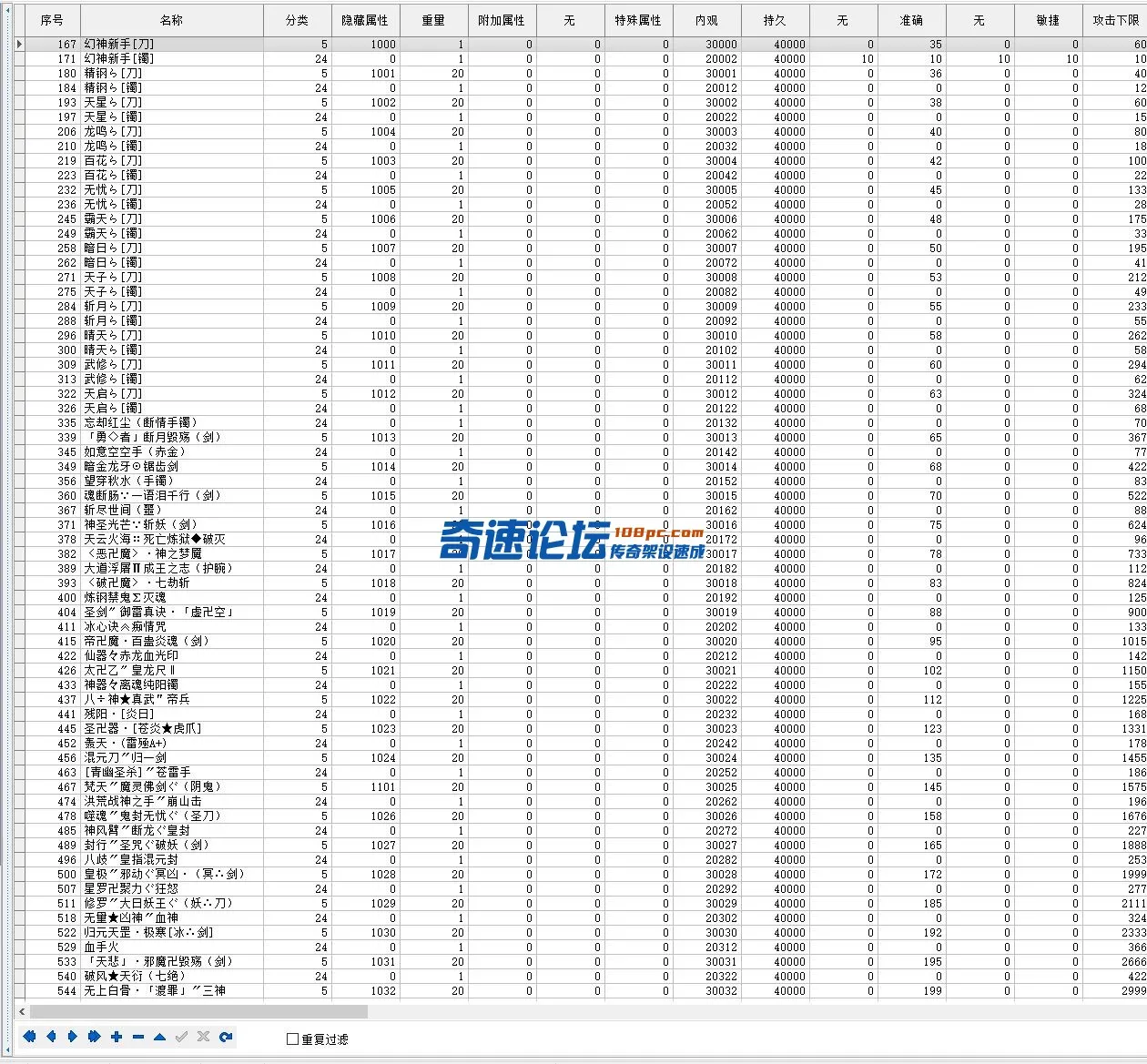Select the row named 晴天ら[镯]
The image size is (1147, 1064).
coord(581,350)
